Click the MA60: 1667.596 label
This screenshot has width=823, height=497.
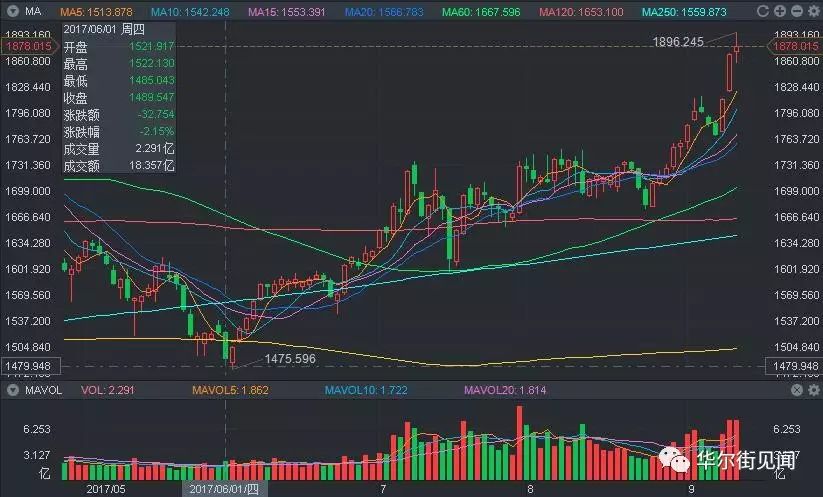(481, 12)
